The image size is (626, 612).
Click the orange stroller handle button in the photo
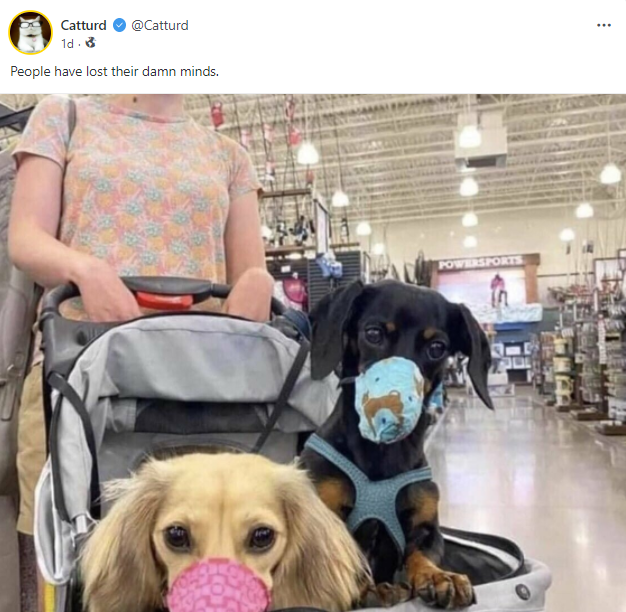click(x=165, y=299)
